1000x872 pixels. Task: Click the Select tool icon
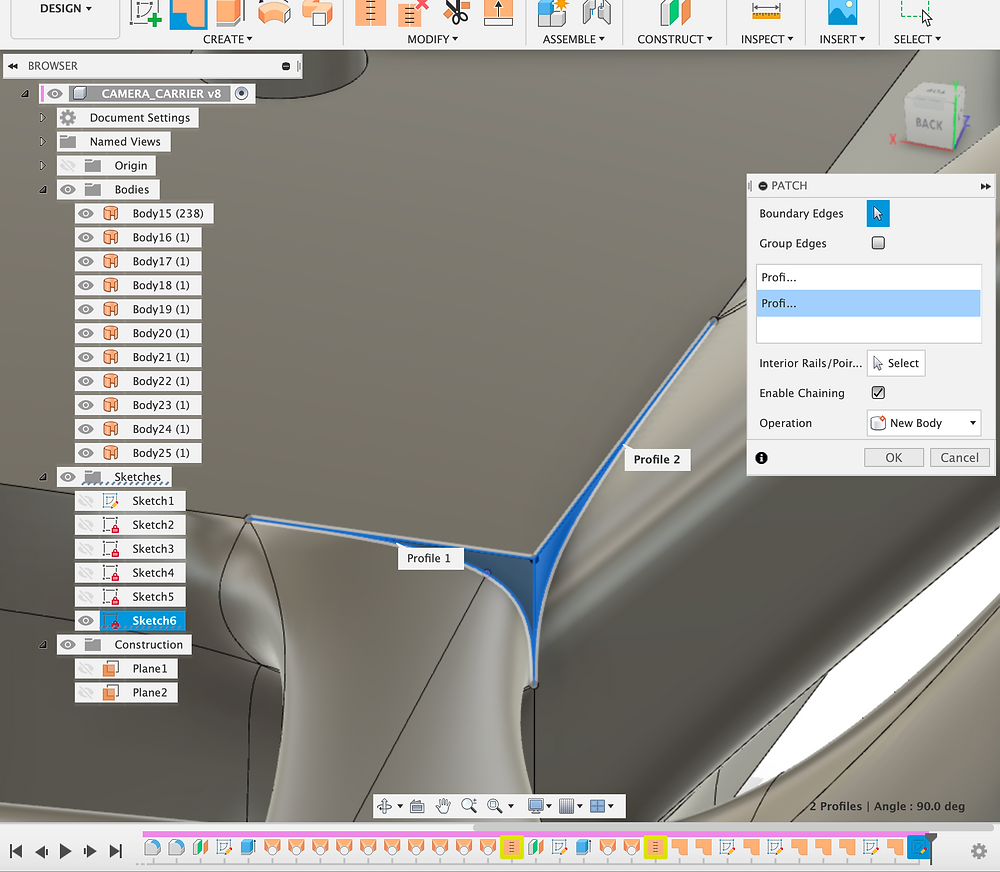click(x=916, y=13)
